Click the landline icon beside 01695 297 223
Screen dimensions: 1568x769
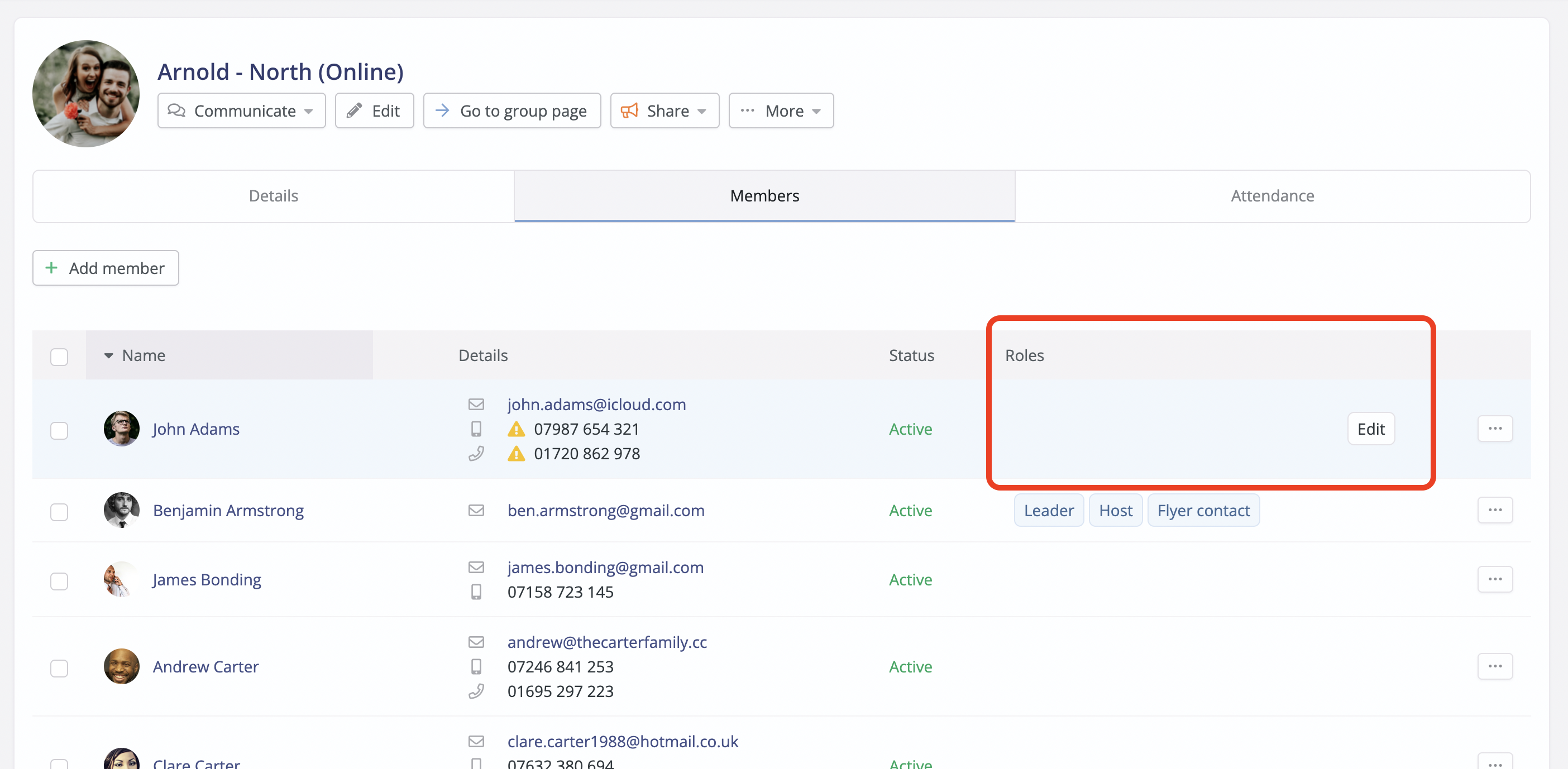tap(476, 691)
